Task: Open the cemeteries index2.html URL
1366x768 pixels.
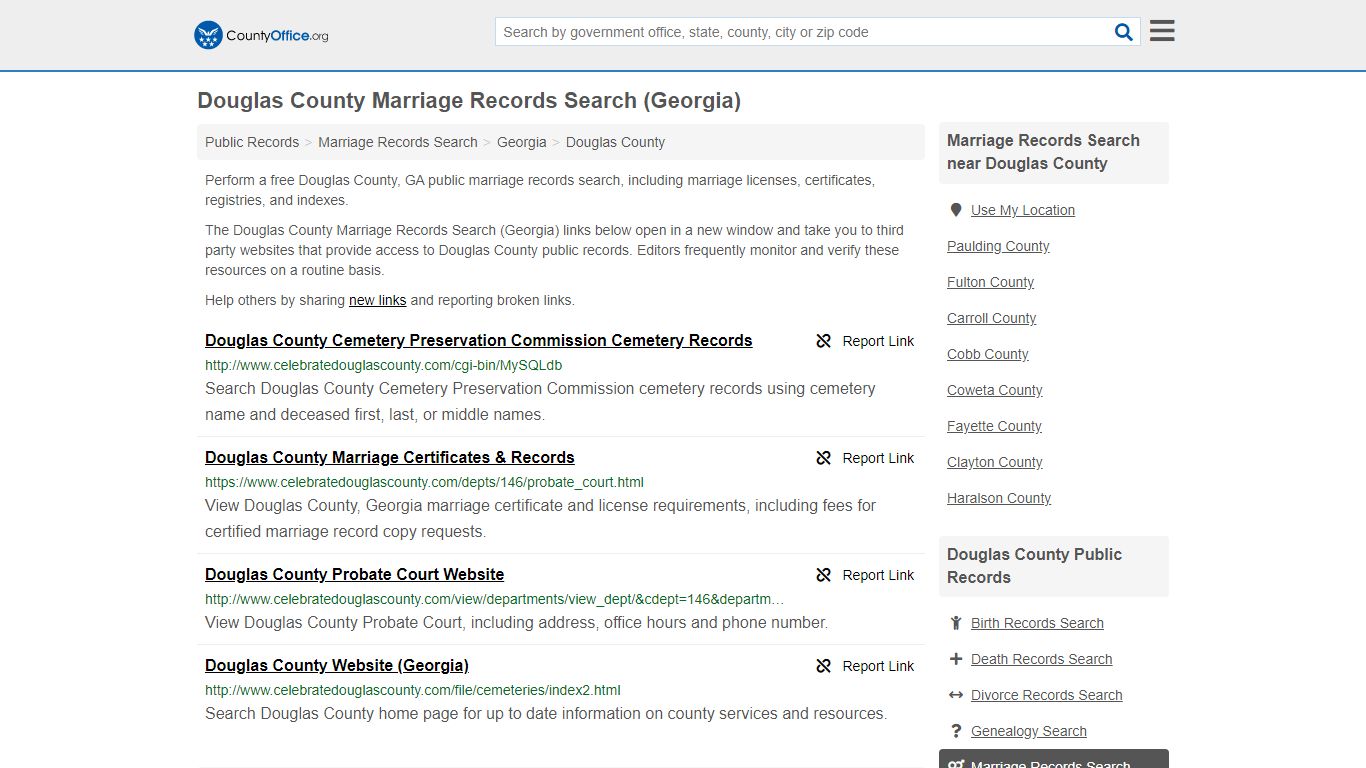Action: (413, 690)
